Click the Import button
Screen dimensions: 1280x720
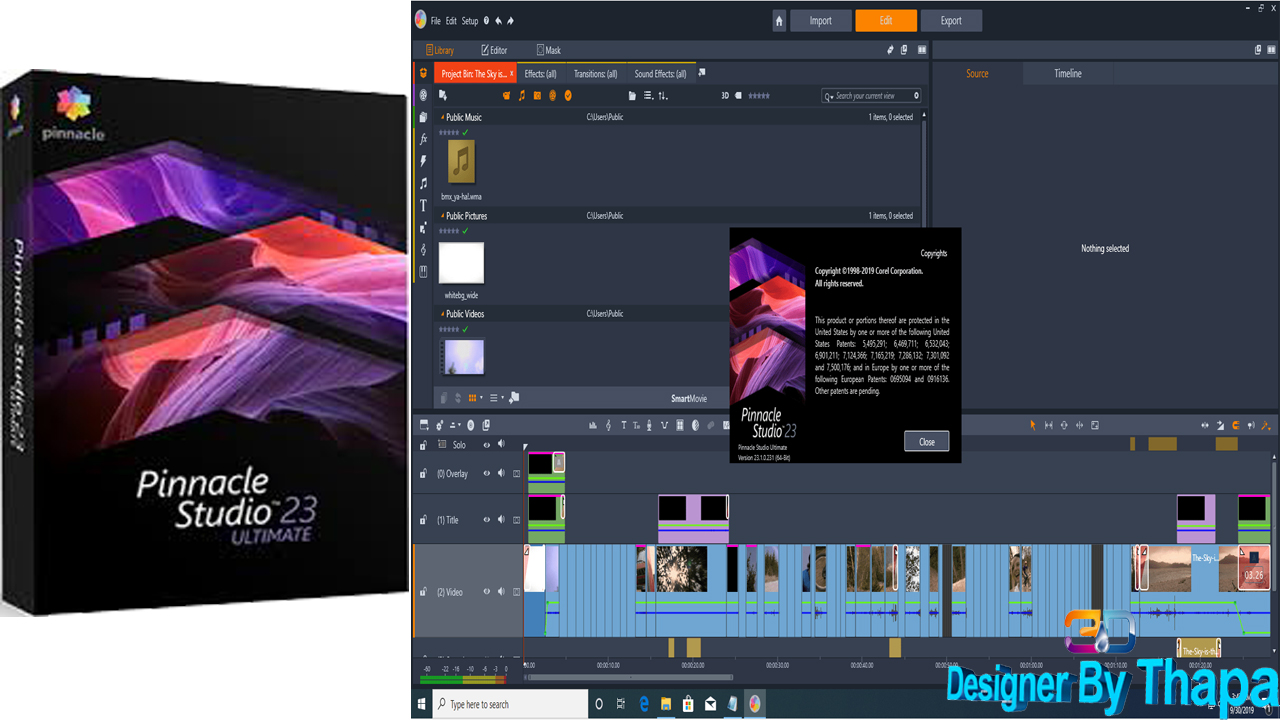click(x=821, y=21)
